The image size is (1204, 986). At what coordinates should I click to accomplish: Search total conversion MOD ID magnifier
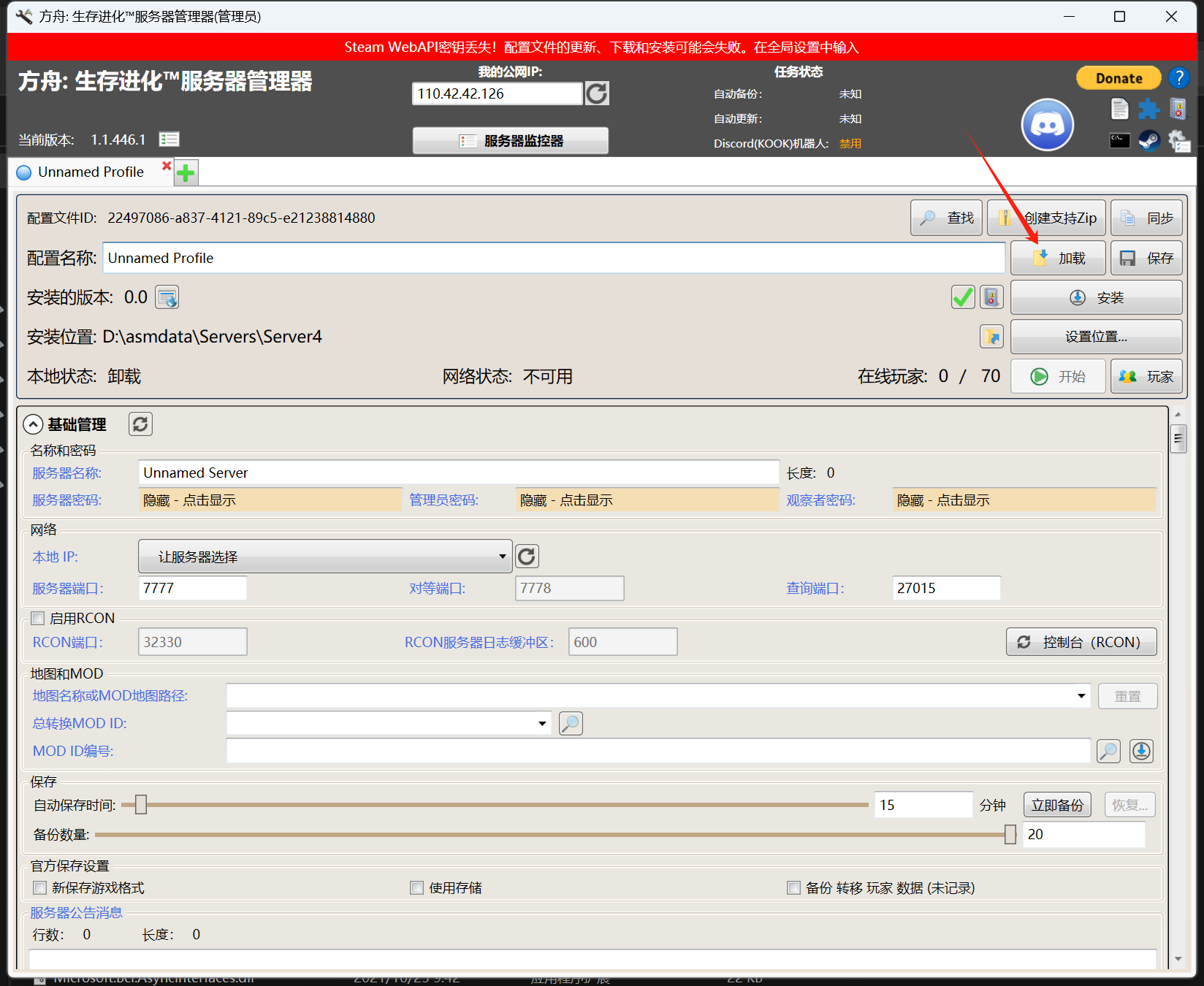pyautogui.click(x=571, y=723)
